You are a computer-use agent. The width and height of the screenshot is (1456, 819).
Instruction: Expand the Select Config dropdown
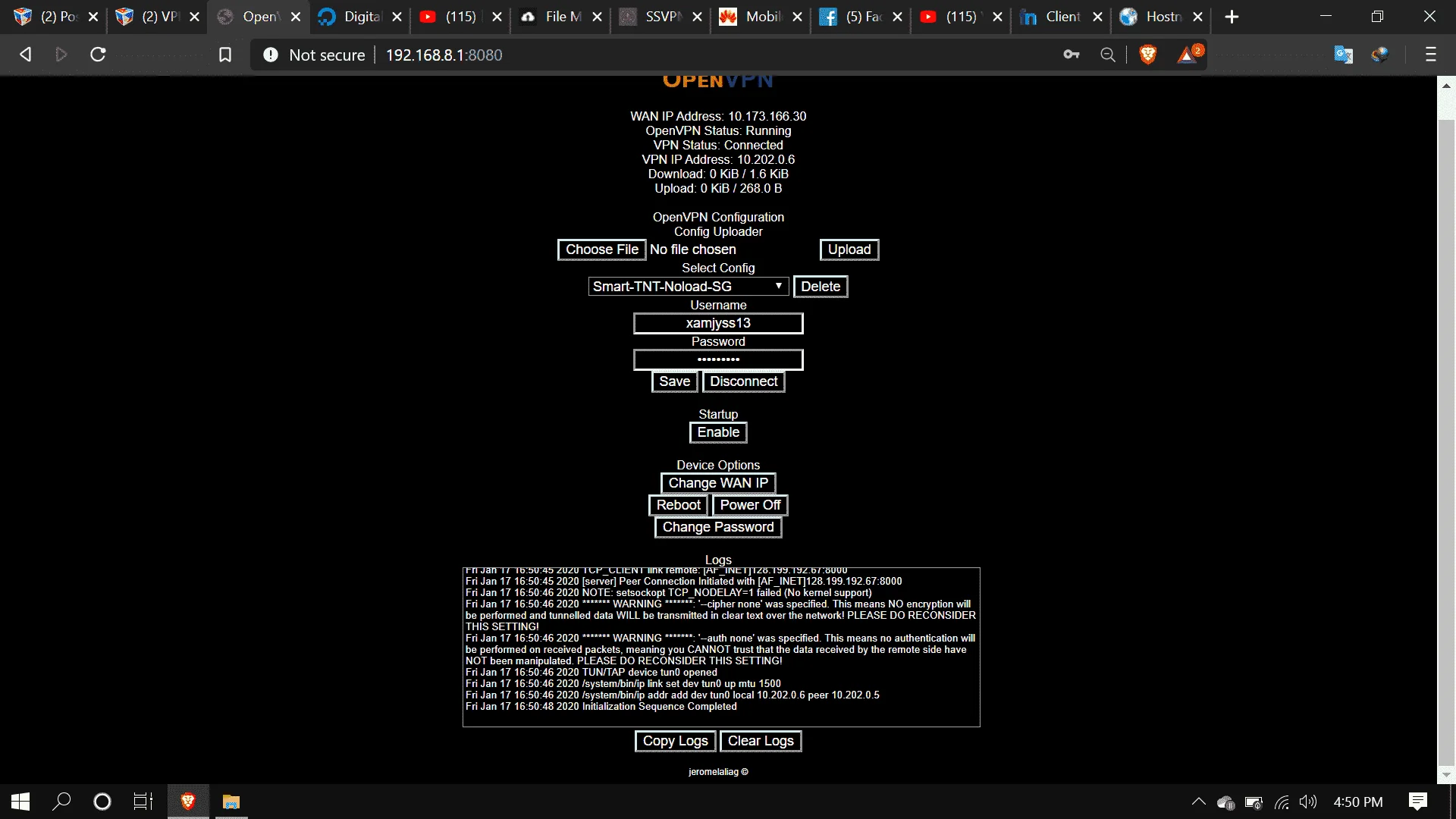(689, 287)
